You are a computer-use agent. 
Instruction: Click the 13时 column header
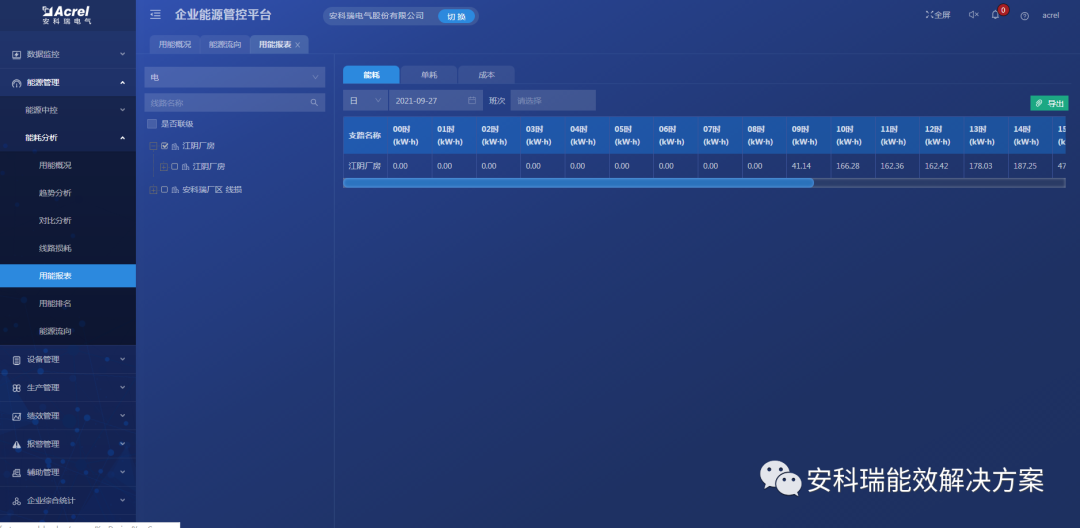click(986, 135)
